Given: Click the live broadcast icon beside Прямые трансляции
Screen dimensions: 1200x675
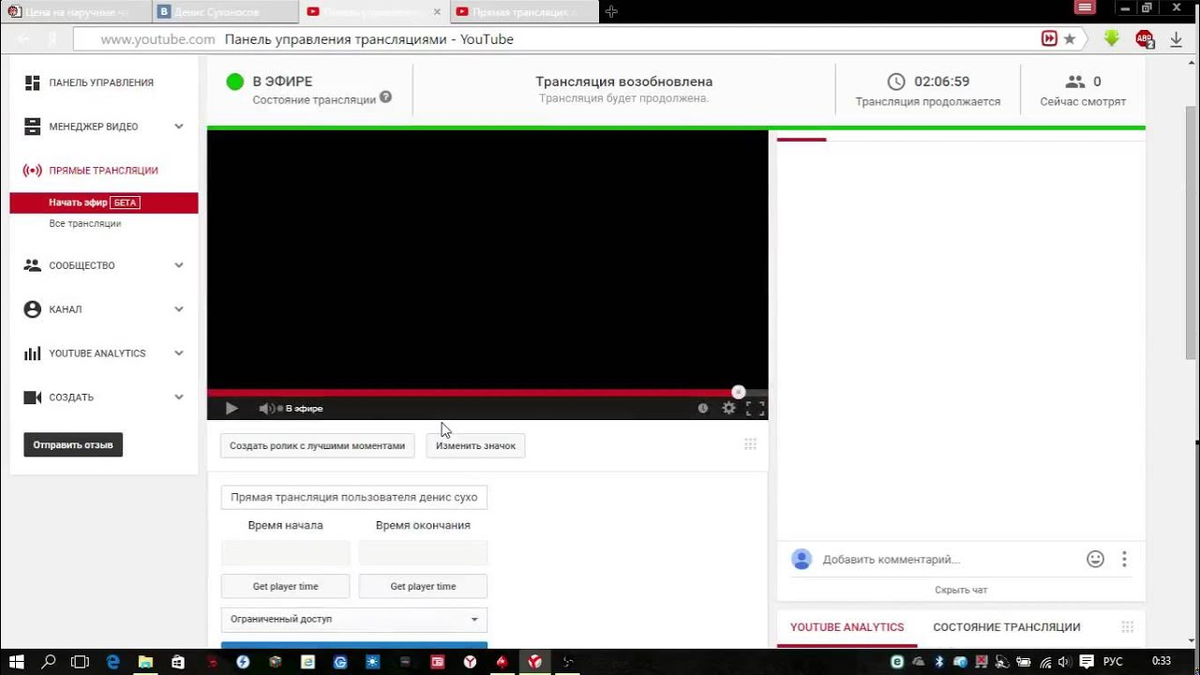Looking at the screenshot, I should coord(32,171).
